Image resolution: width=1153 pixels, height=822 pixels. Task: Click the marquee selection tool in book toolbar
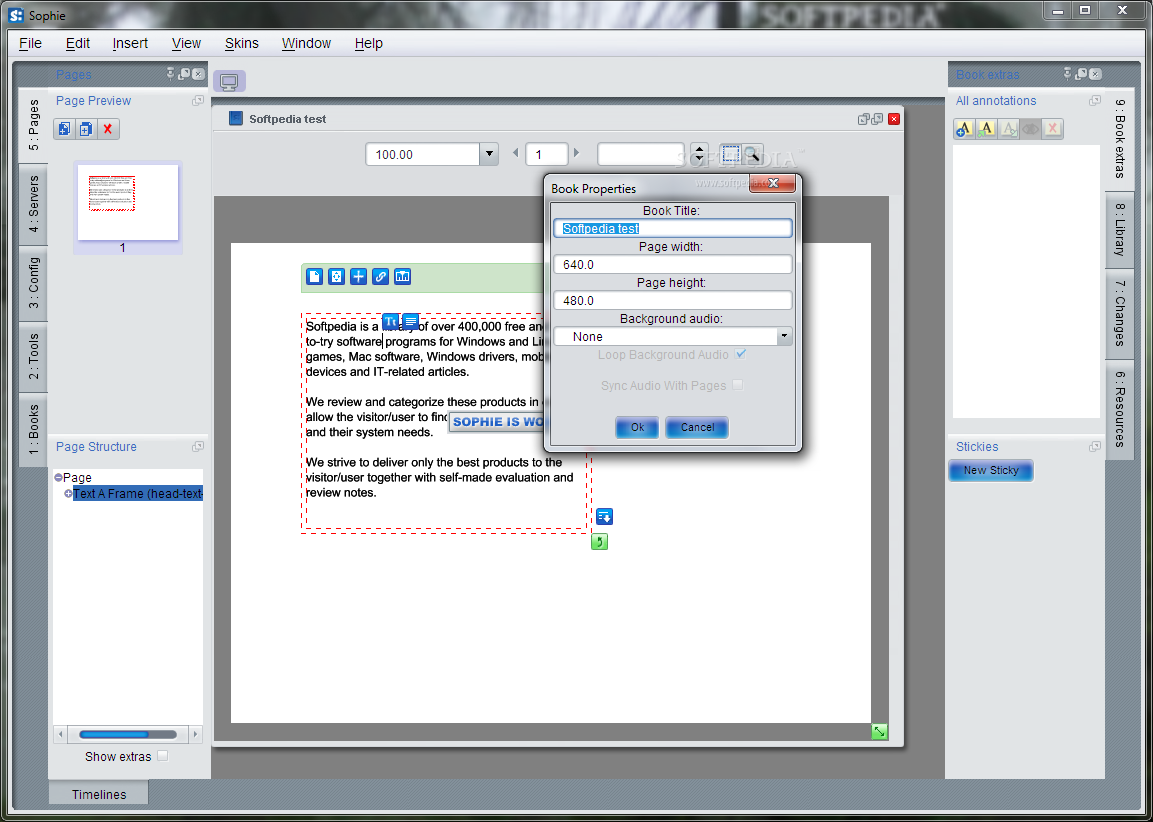(730, 154)
